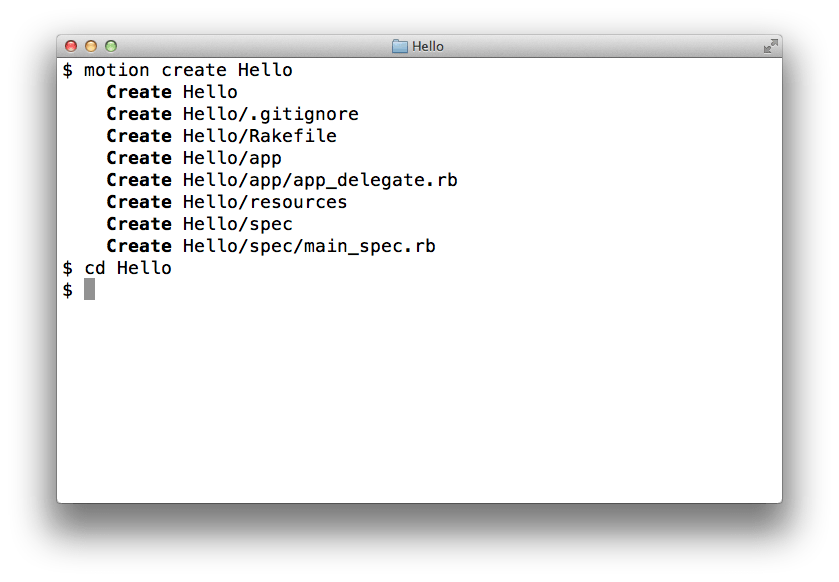Viewport: 839px width, 582px height.
Task: Click the green zoom button
Action: coord(110,46)
